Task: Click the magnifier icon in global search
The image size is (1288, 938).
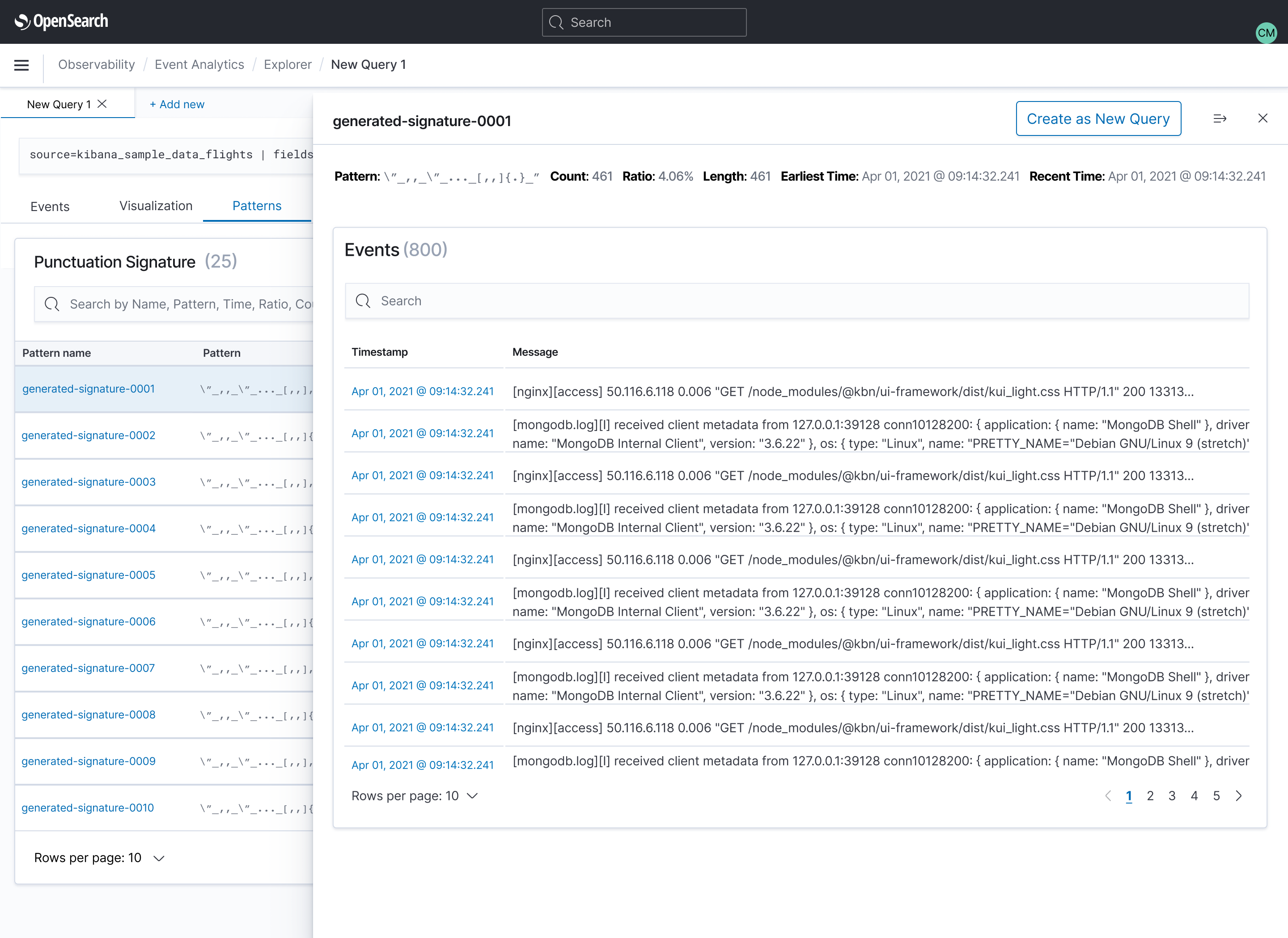Action: point(556,23)
